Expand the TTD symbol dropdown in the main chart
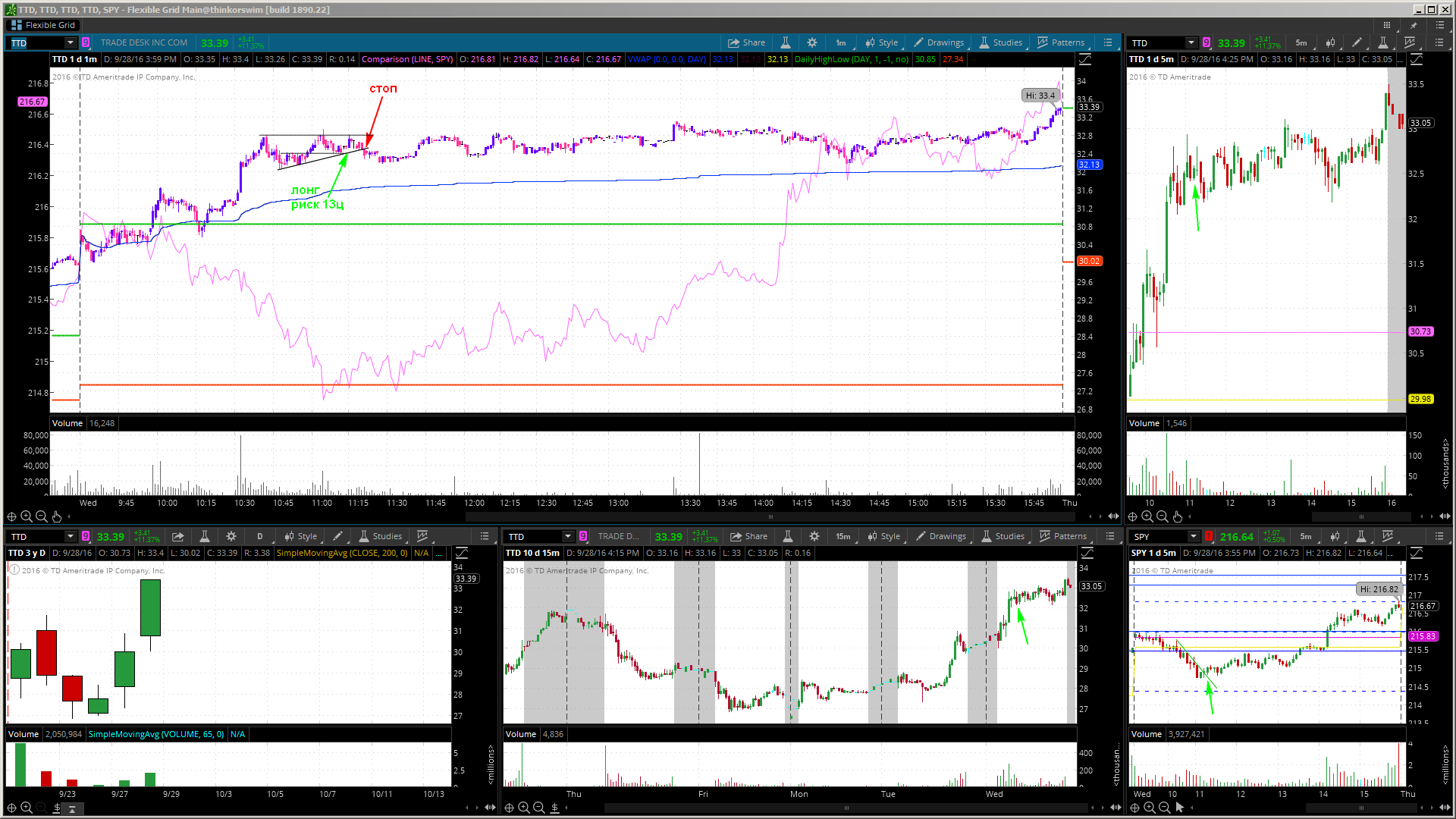The height and width of the screenshot is (819, 1456). pos(70,42)
